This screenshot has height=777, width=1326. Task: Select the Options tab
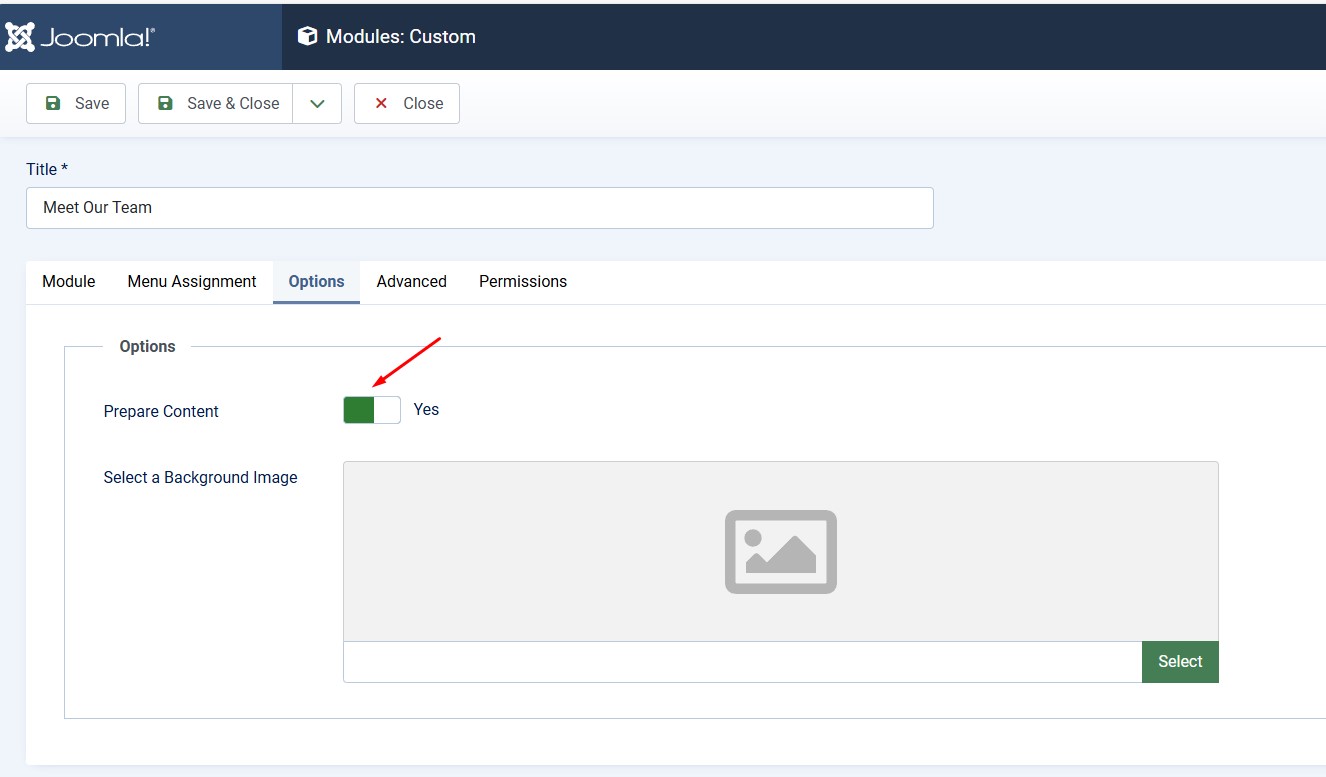point(316,282)
